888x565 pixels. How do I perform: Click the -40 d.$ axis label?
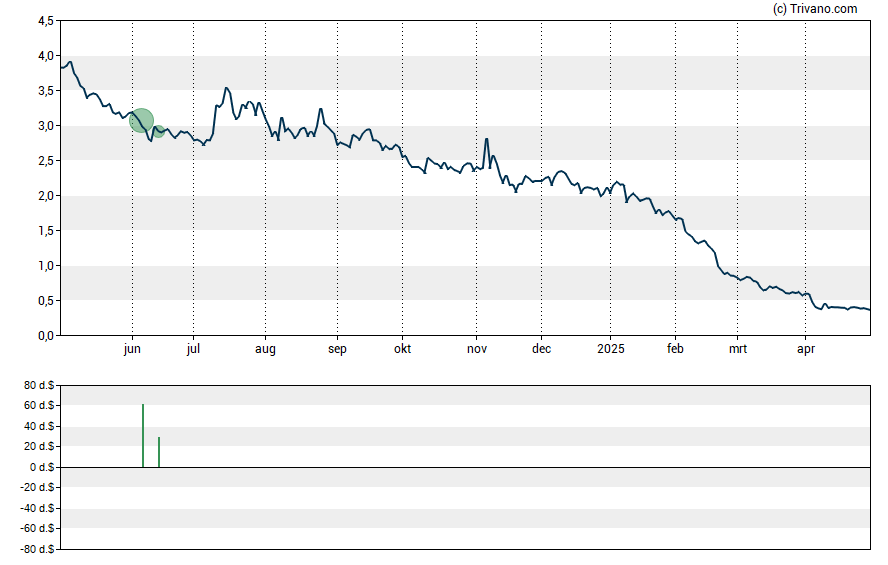coord(37,508)
